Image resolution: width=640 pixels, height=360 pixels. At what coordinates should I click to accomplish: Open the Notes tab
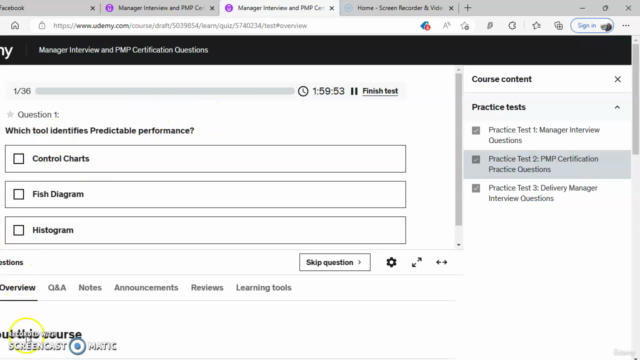coord(90,288)
